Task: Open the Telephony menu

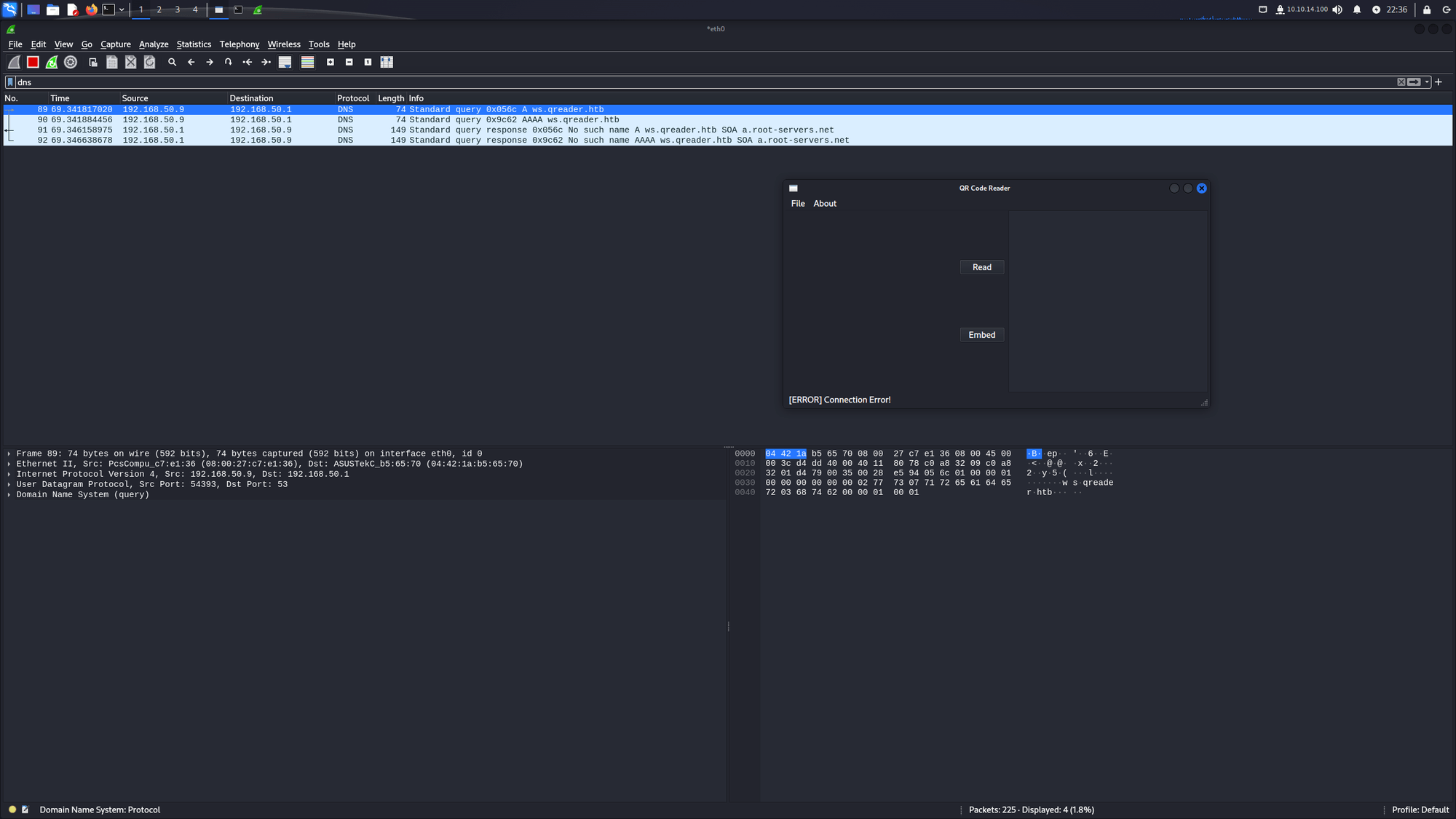Action: click(240, 44)
